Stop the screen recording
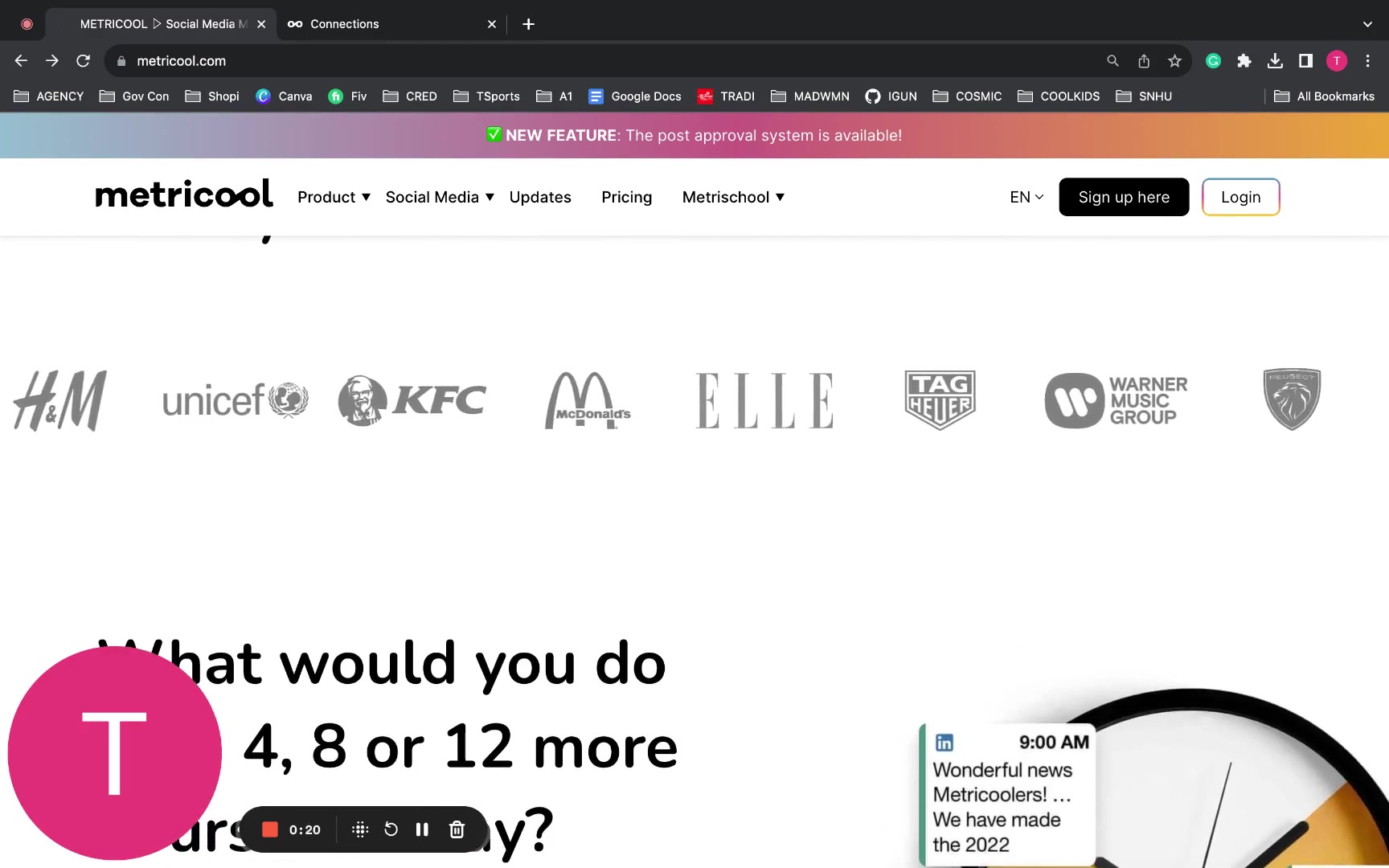 pyautogui.click(x=270, y=829)
